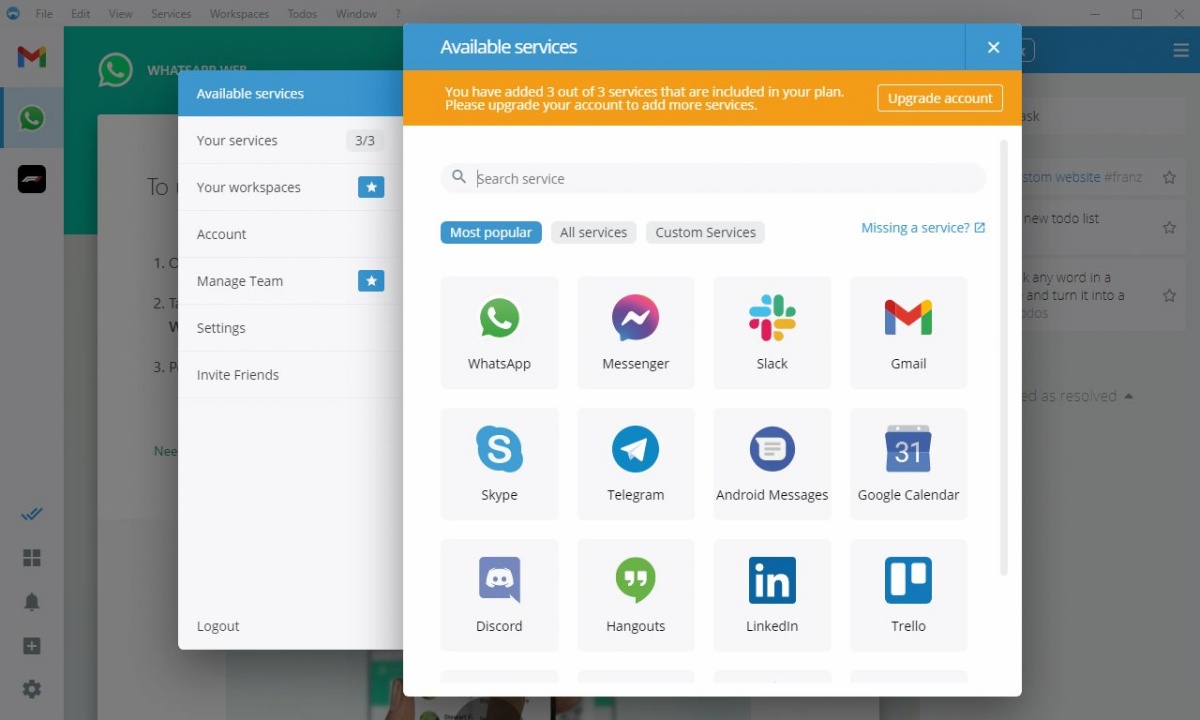This screenshot has height=720, width=1200.
Task: Add the Telegram service tile
Action: [x=636, y=464]
